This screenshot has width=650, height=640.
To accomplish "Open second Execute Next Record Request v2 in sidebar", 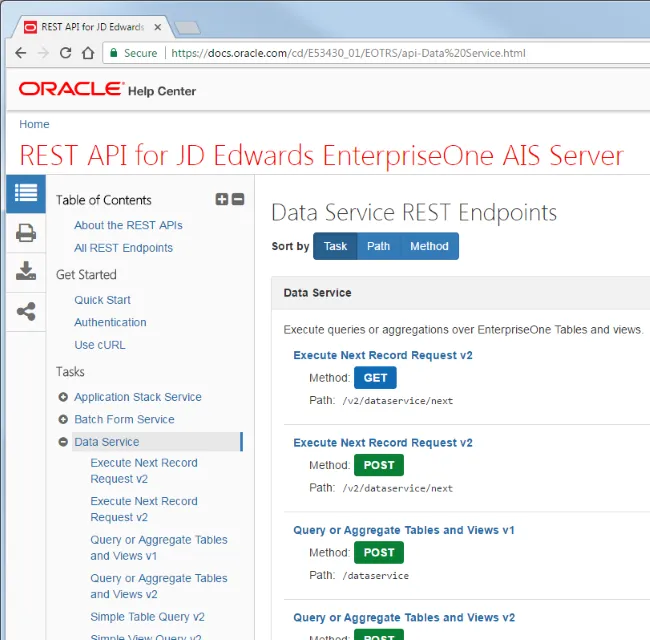I will pyautogui.click(x=144, y=509).
